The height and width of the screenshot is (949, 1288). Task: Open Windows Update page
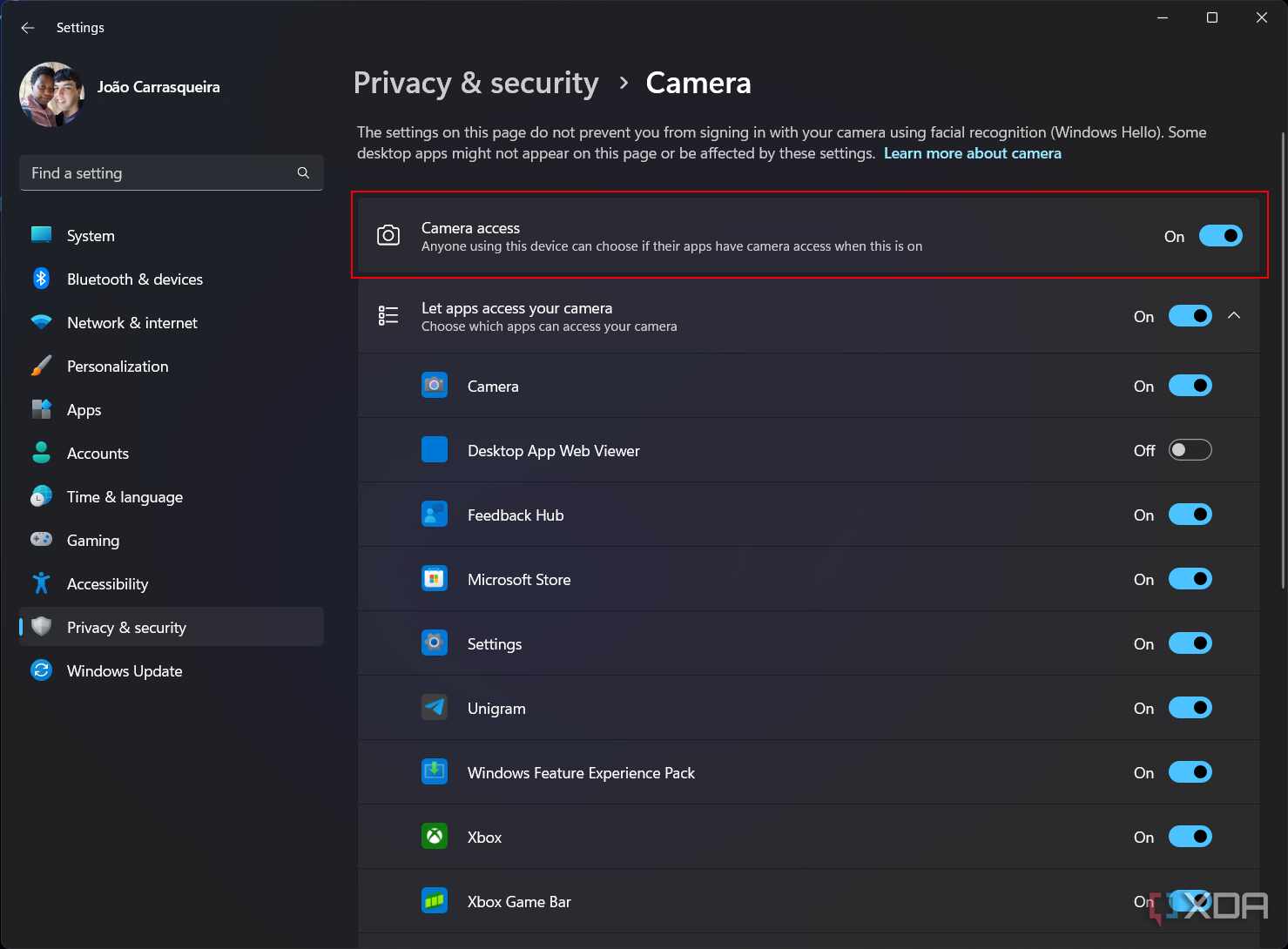pos(172,670)
